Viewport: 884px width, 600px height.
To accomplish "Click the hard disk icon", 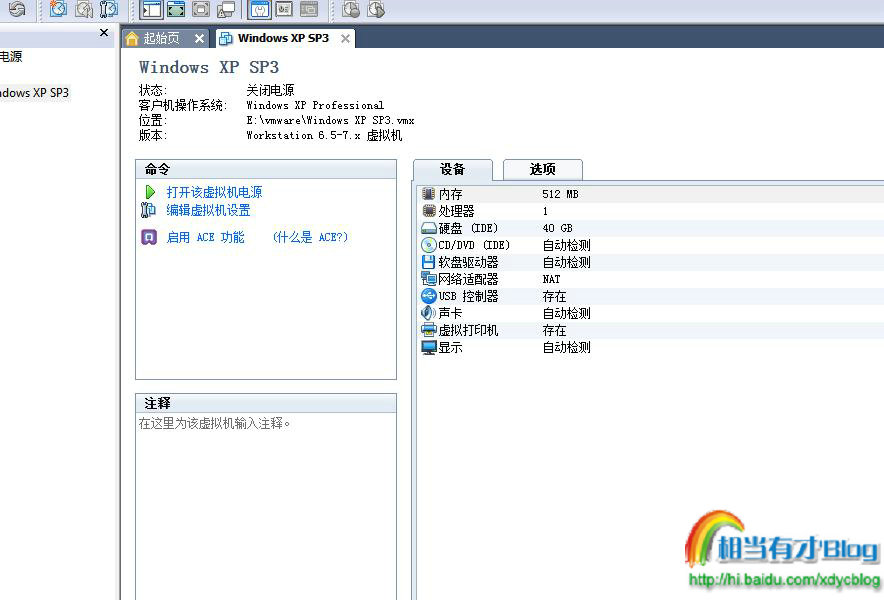I will pyautogui.click(x=428, y=228).
